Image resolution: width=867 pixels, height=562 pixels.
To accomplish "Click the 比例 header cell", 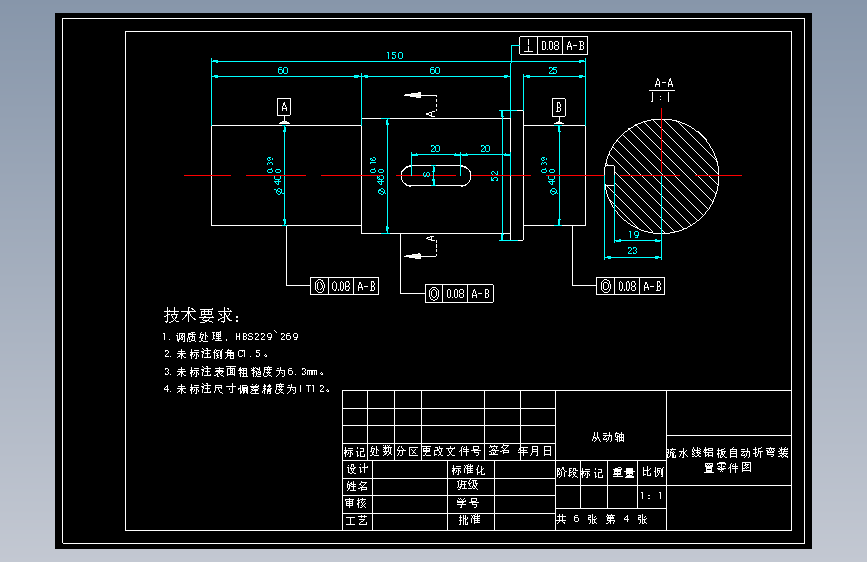I will 652,472.
